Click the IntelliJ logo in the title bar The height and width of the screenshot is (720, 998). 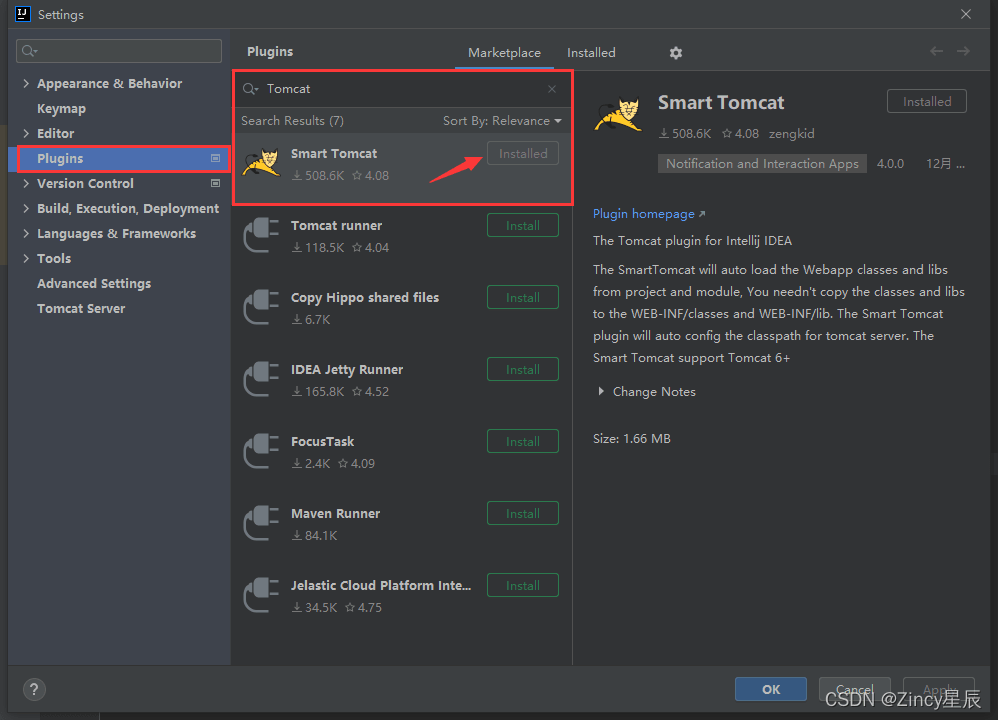click(22, 14)
